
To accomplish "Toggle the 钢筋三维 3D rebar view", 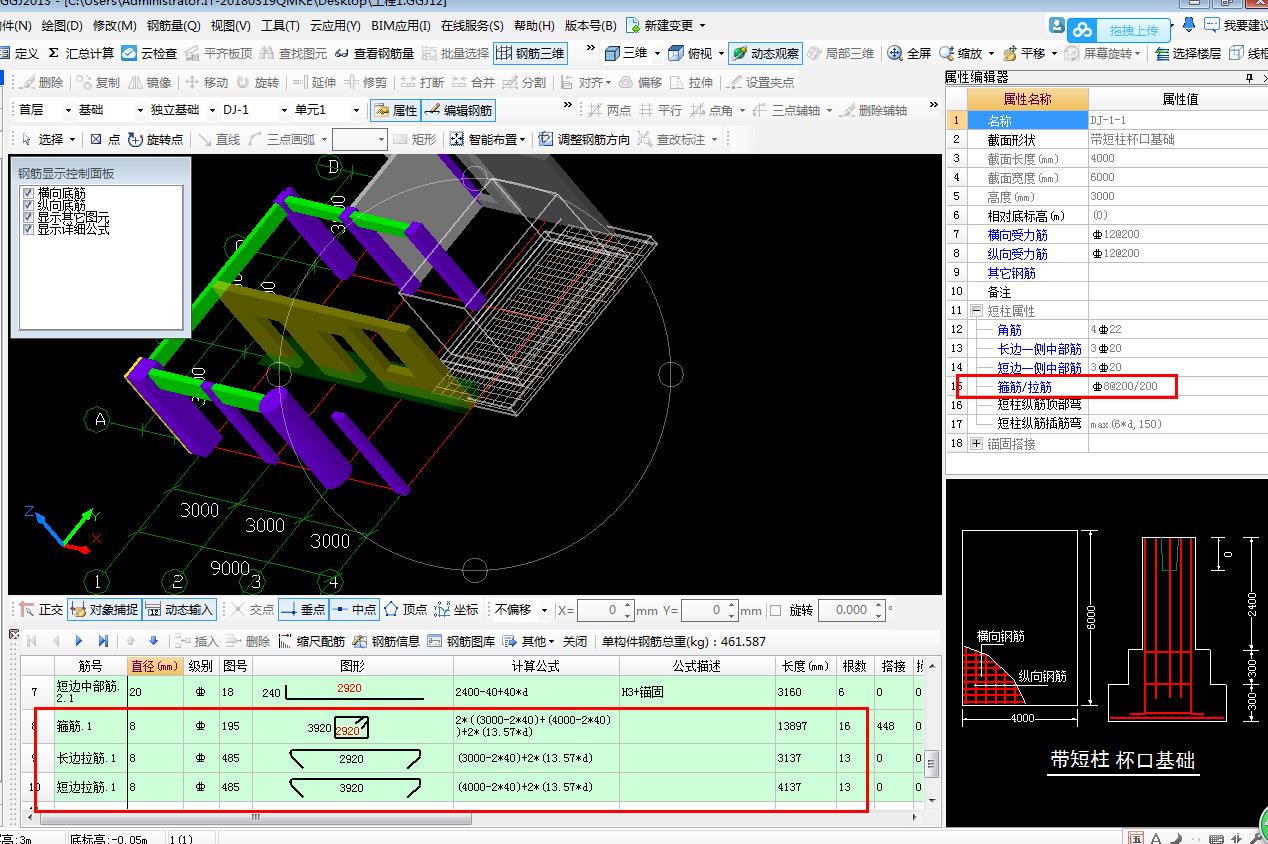I will (x=531, y=53).
